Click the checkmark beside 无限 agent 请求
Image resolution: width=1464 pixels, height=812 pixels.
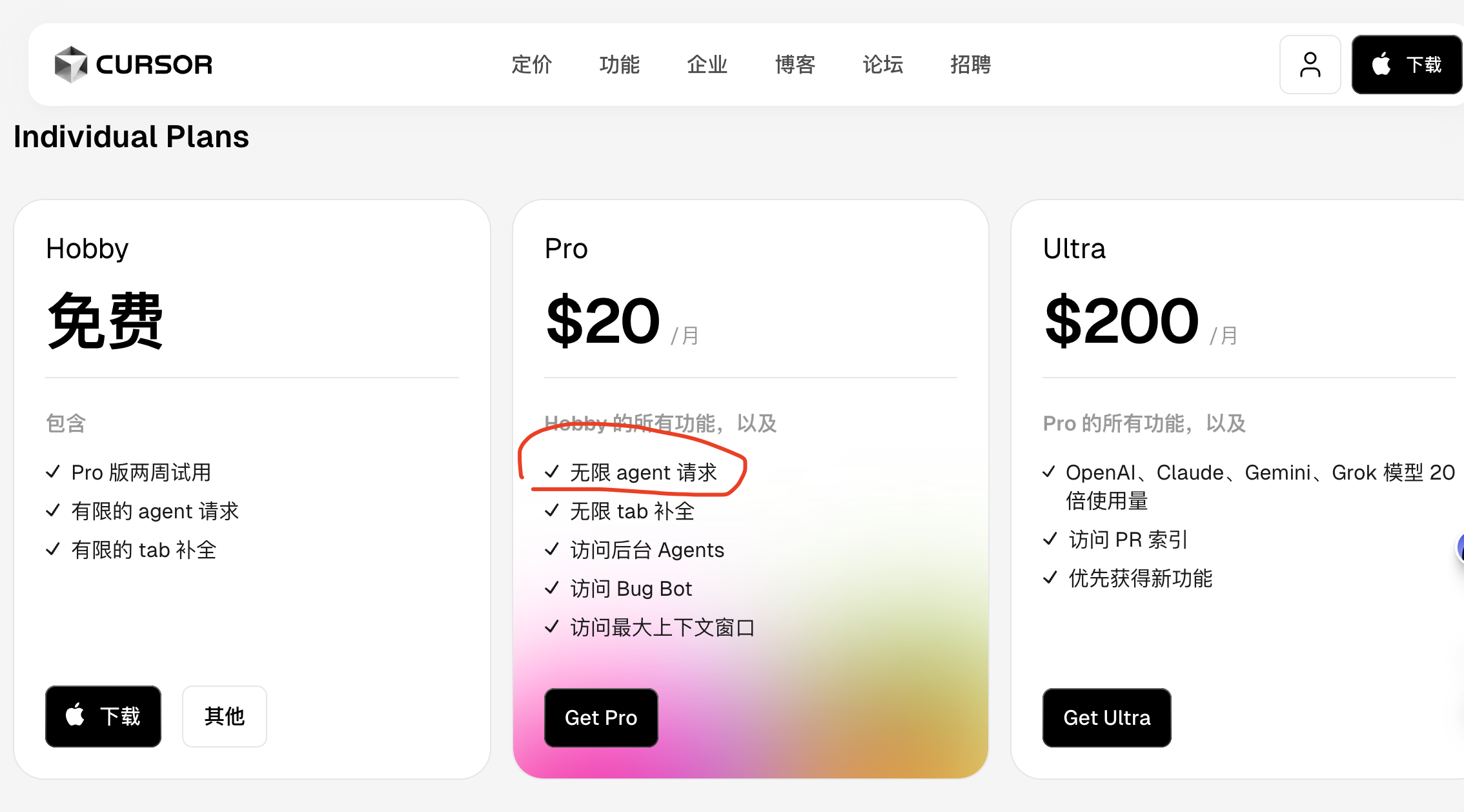tap(551, 472)
